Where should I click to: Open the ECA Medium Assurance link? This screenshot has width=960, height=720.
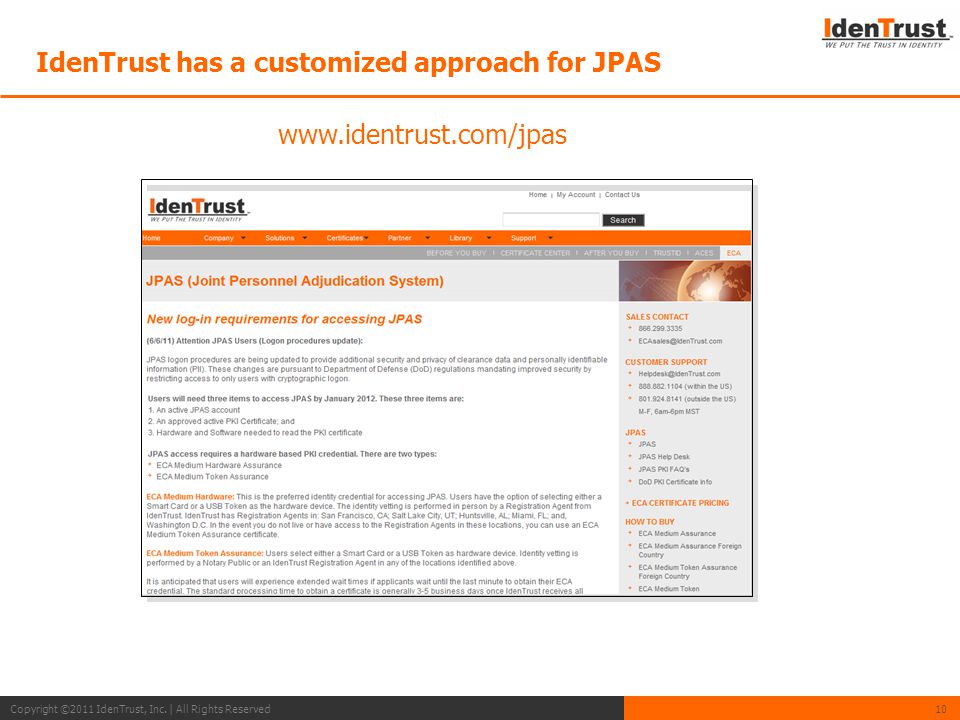[677, 533]
